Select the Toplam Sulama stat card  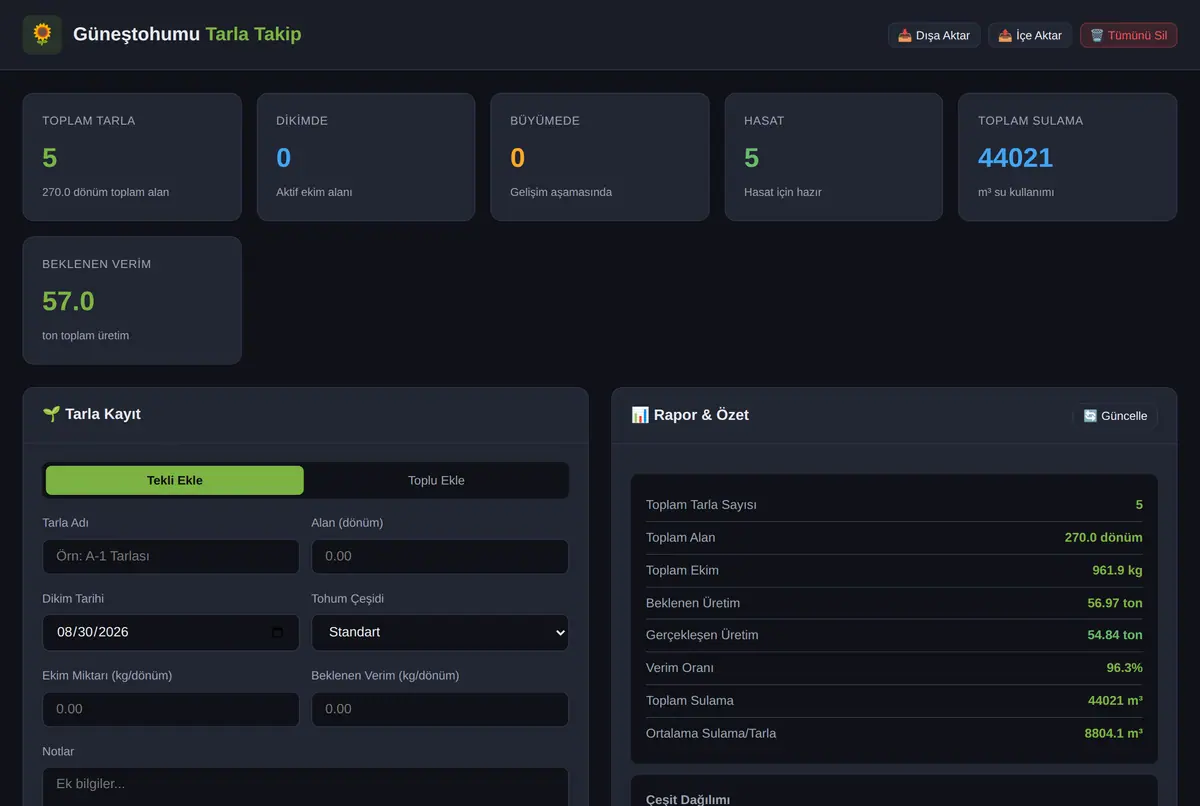tap(1068, 157)
